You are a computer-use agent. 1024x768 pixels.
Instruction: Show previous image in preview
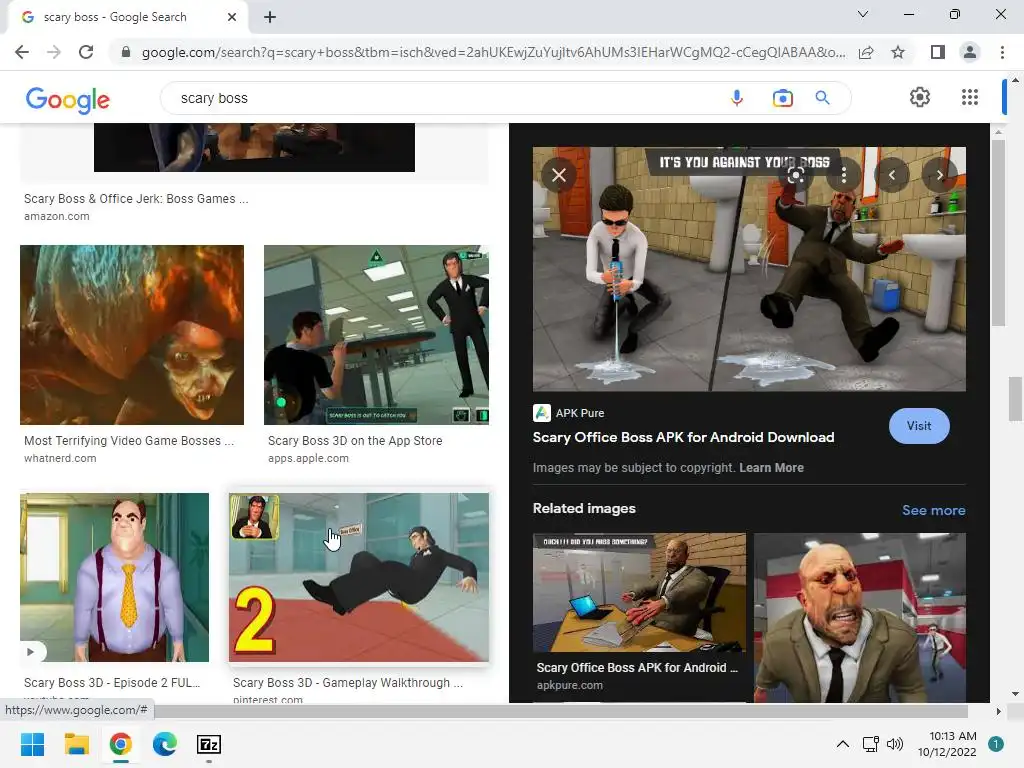click(x=891, y=175)
